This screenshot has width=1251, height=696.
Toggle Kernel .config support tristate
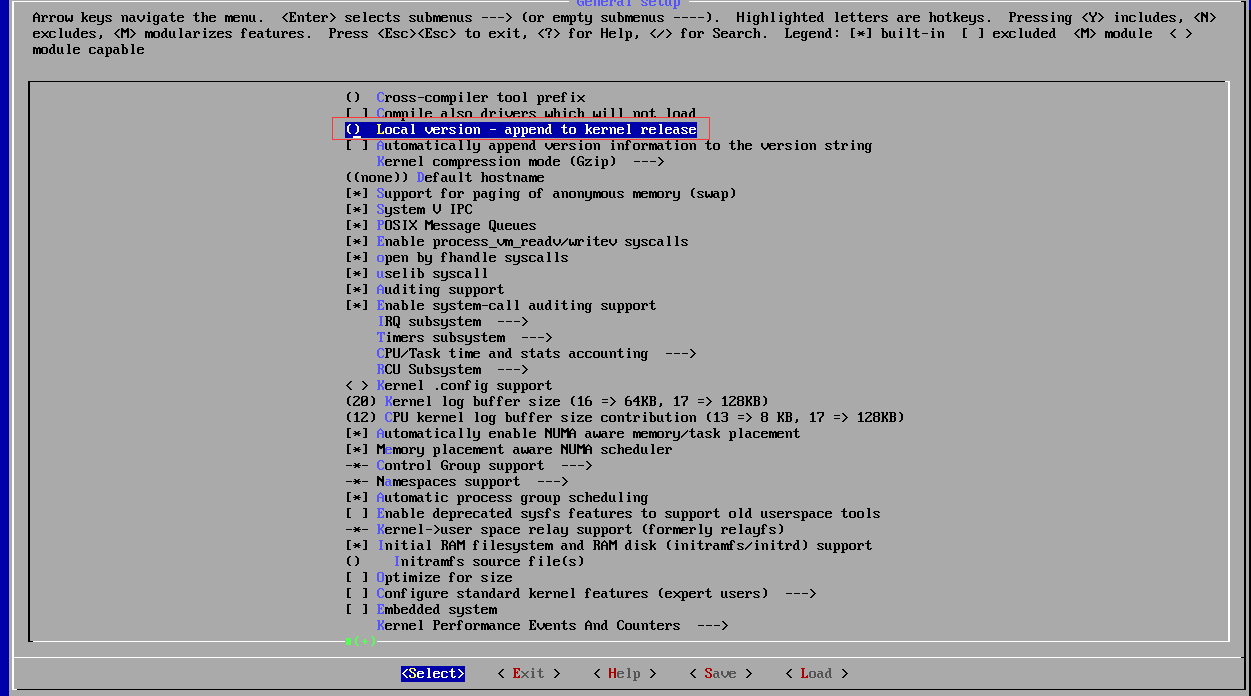(357, 386)
